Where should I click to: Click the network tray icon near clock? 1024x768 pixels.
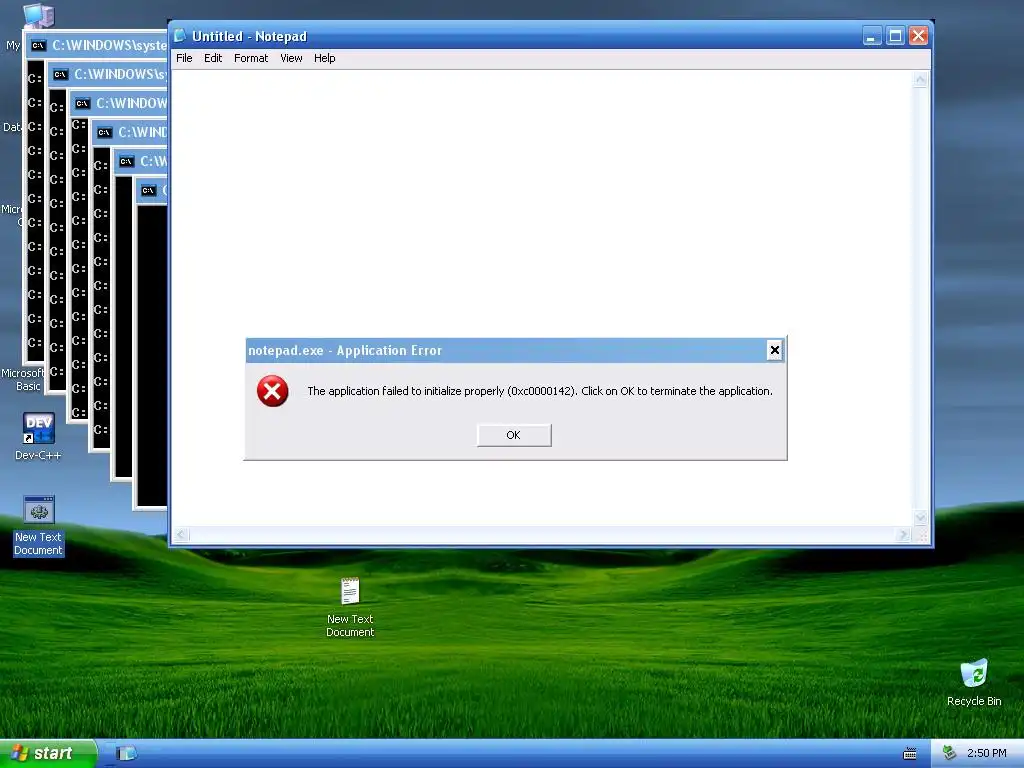[x=950, y=754]
